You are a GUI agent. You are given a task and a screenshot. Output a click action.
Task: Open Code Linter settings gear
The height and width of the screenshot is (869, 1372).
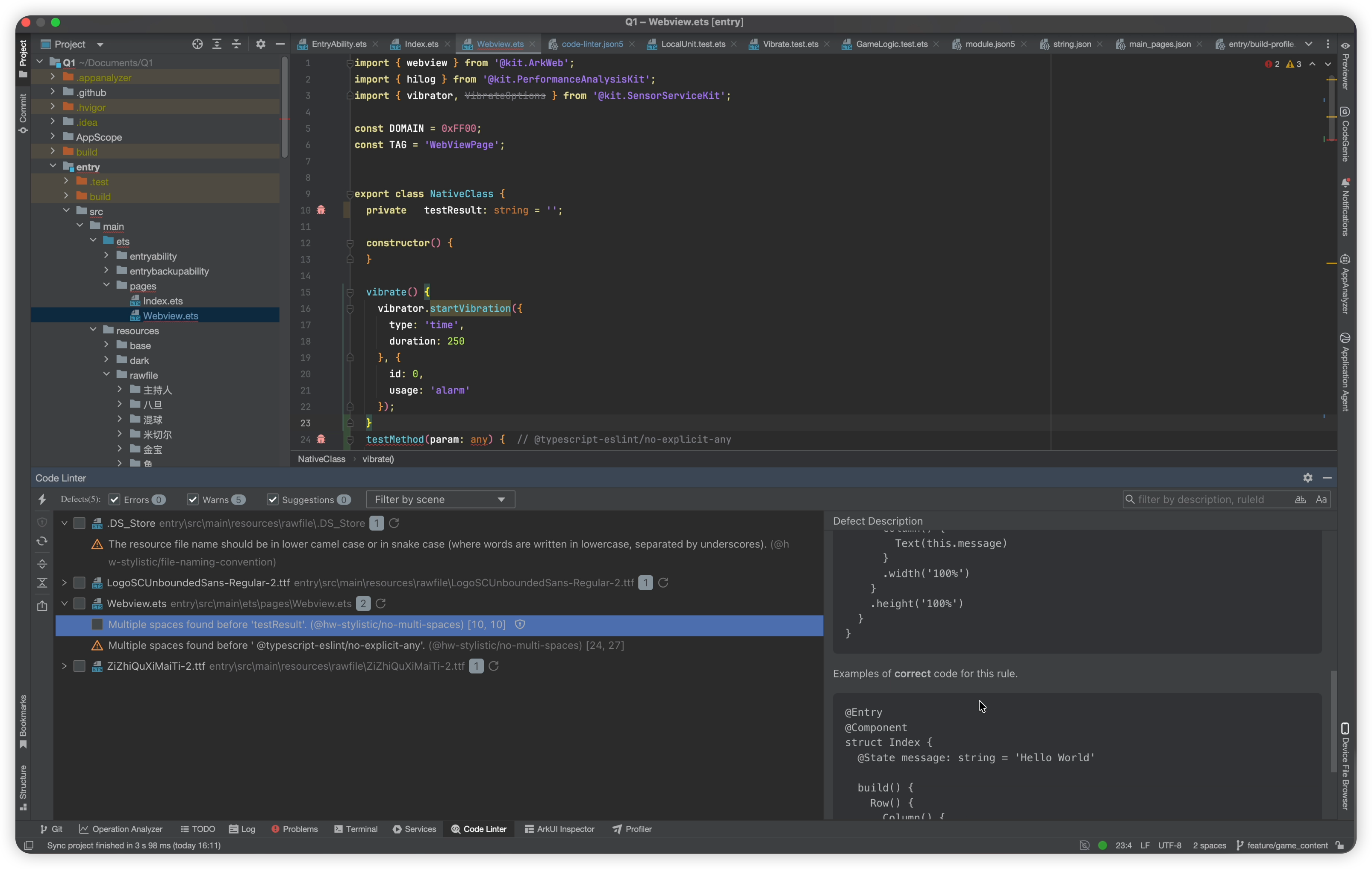pyautogui.click(x=1307, y=478)
